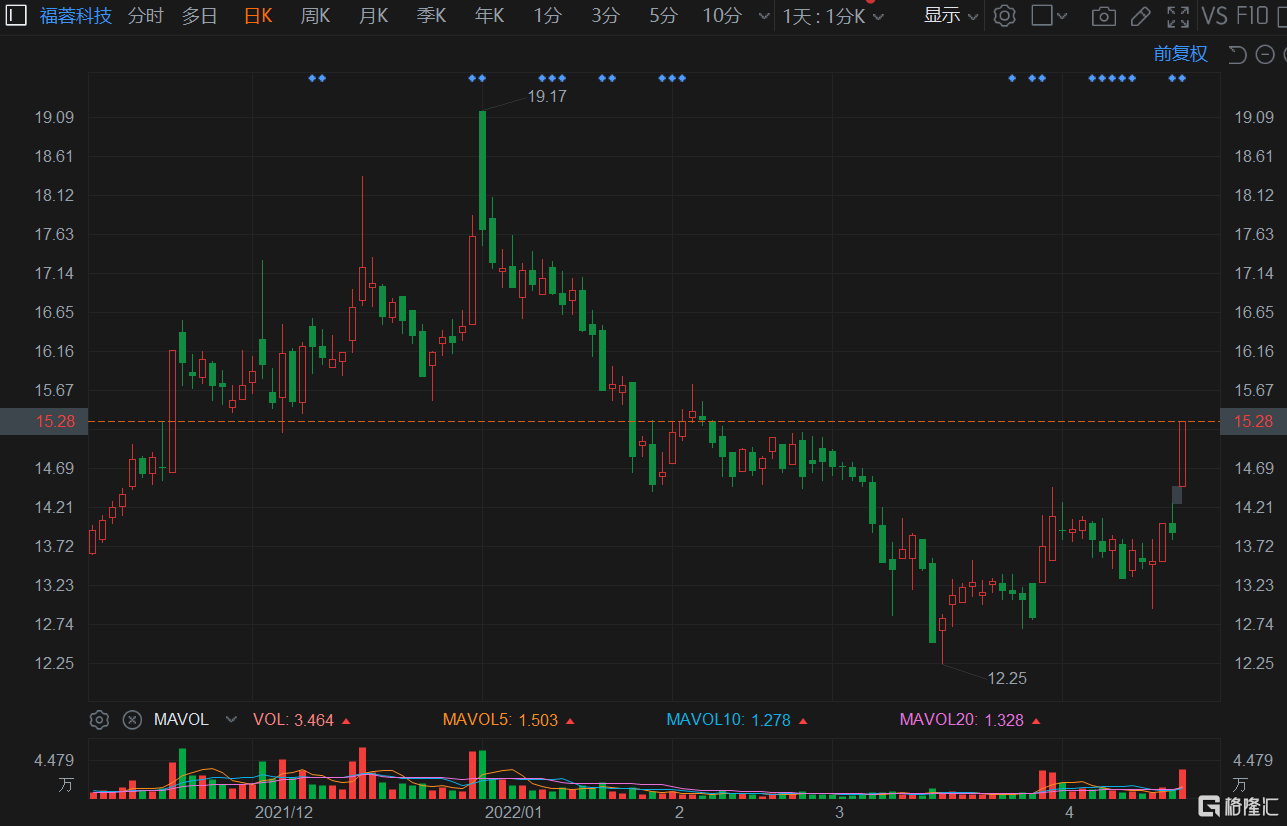Click the 19.17 high price annotation
The height and width of the screenshot is (826, 1287).
(547, 96)
